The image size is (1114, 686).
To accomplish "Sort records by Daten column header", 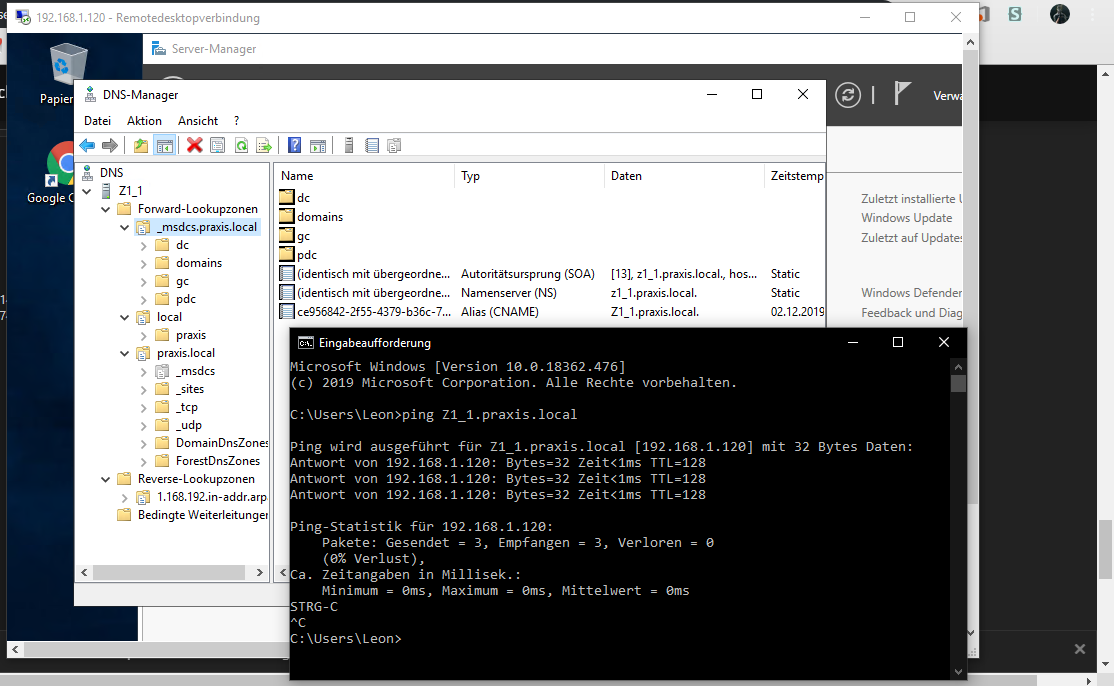I will coord(684,175).
